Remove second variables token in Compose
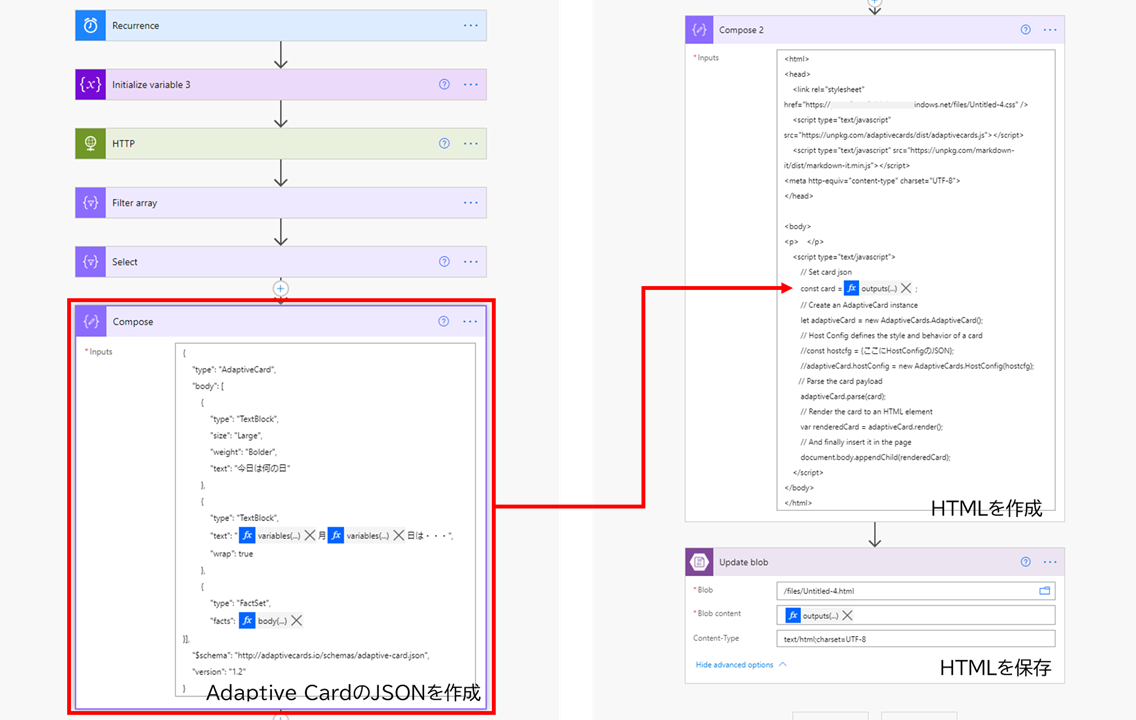The height and width of the screenshot is (720, 1136). (398, 535)
